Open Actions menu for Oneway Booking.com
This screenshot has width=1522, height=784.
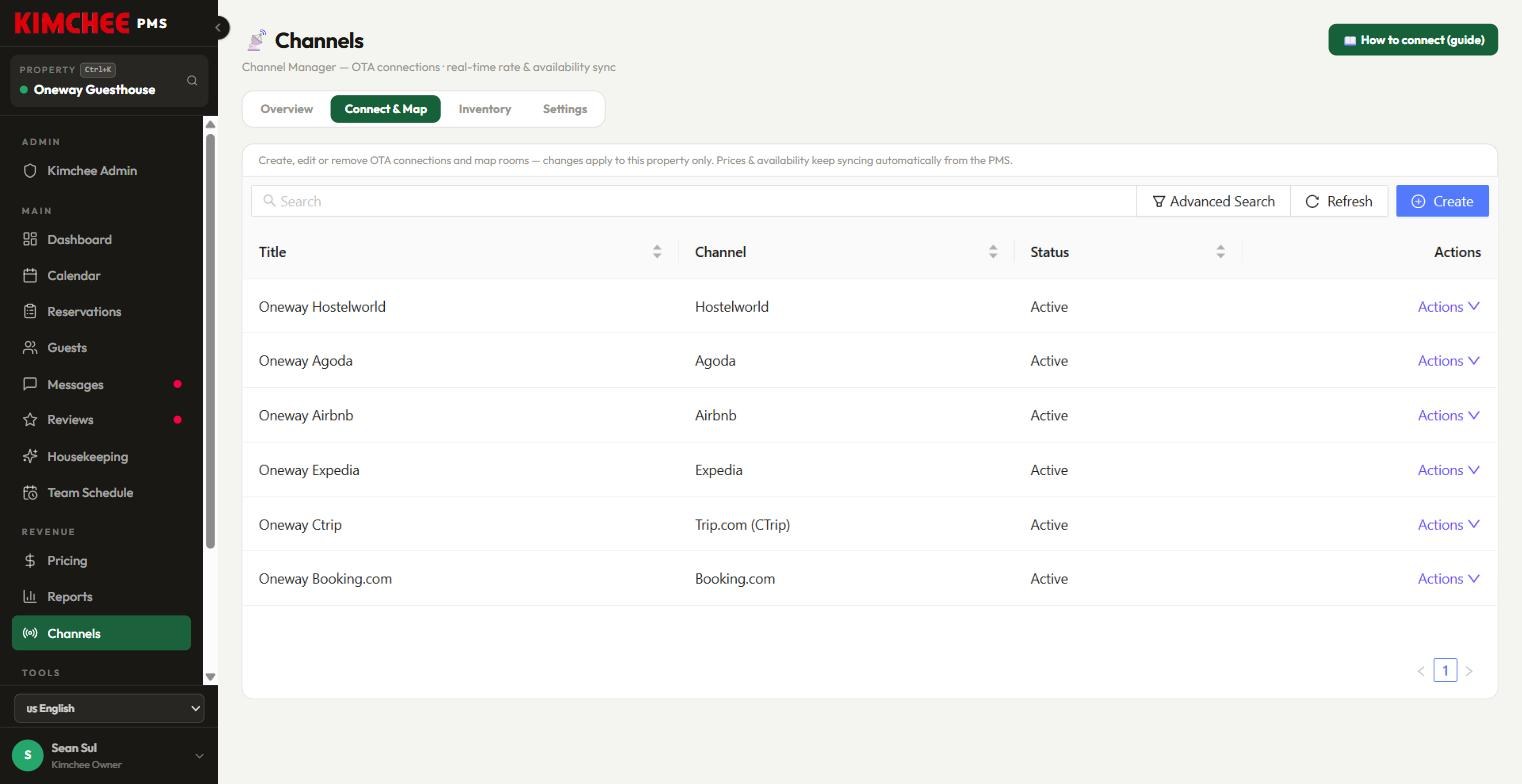[1448, 579]
